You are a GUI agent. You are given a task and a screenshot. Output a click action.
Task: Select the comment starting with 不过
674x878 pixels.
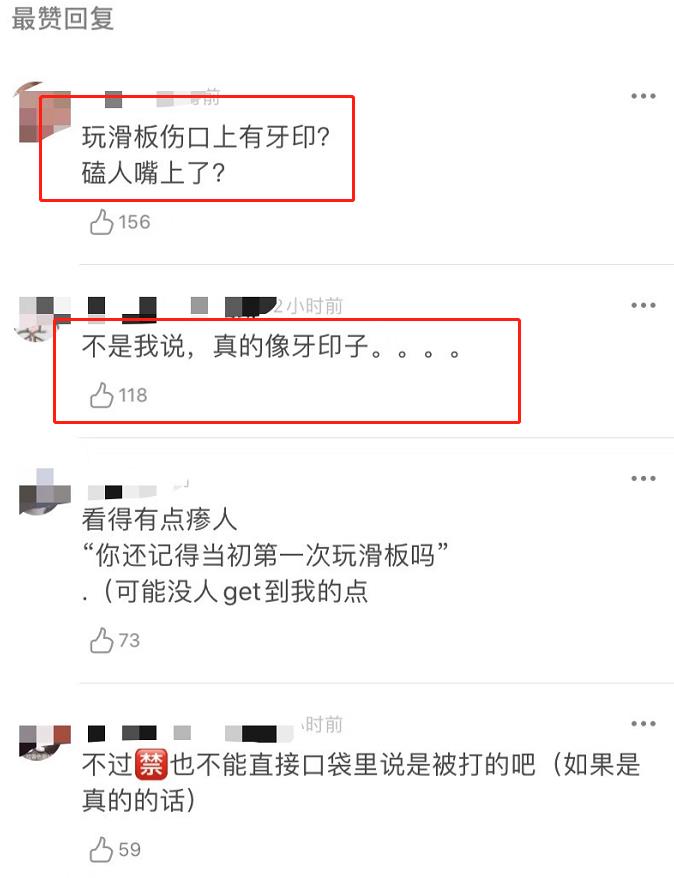pyautogui.click(x=361, y=782)
